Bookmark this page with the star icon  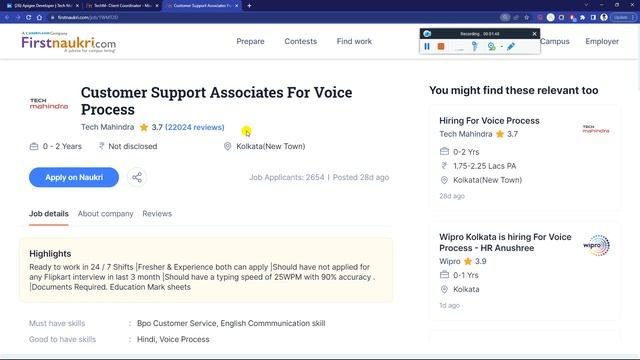click(x=527, y=18)
